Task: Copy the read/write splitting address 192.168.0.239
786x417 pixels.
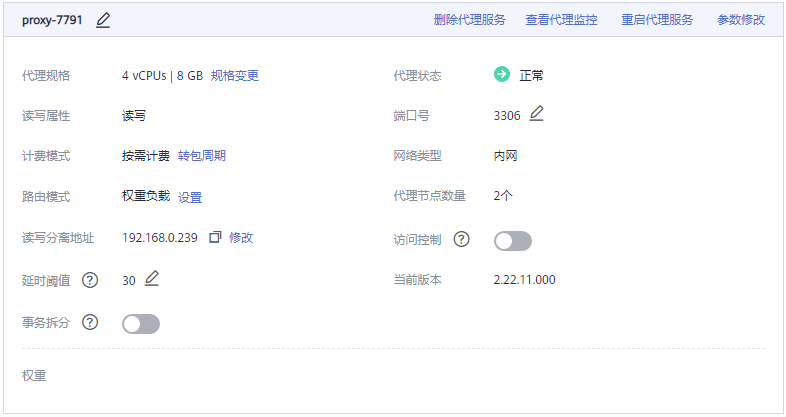Action: pos(214,237)
